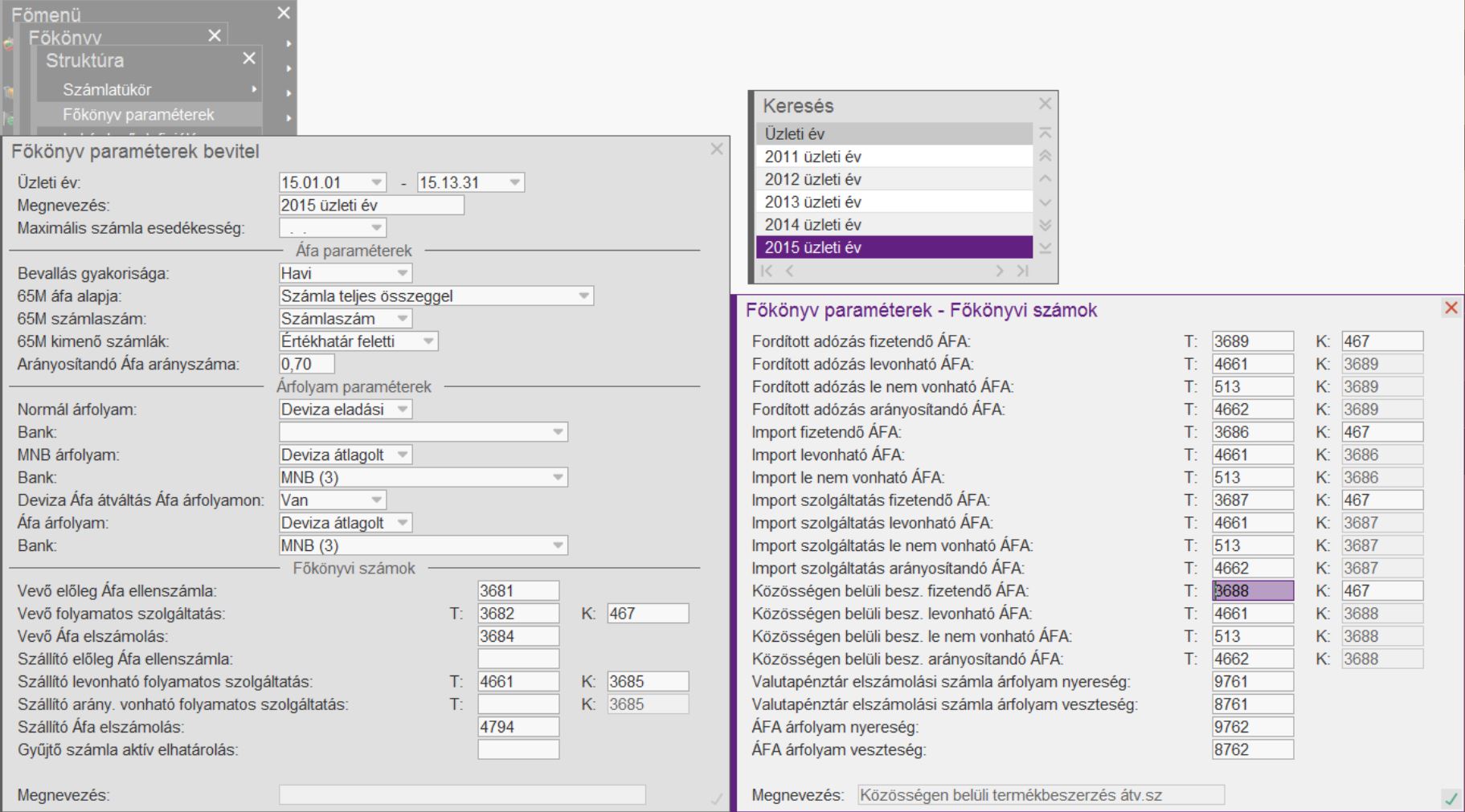Image resolution: width=1465 pixels, height=812 pixels.
Task: Confirm Főkönyvi számok with green checkmark
Action: (1451, 798)
